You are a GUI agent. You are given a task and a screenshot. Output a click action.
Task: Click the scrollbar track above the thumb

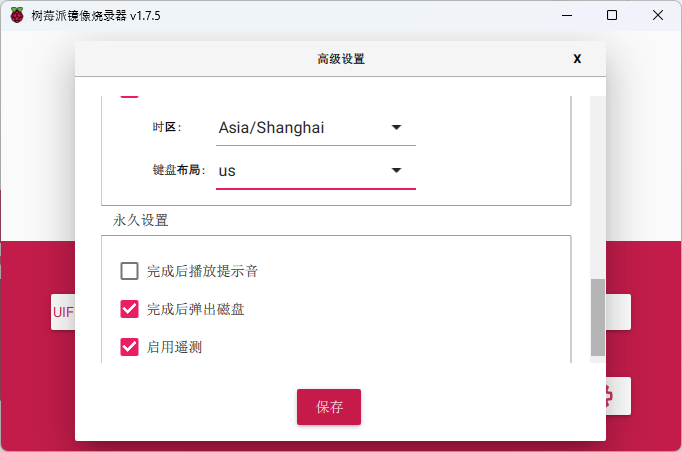pos(598,187)
